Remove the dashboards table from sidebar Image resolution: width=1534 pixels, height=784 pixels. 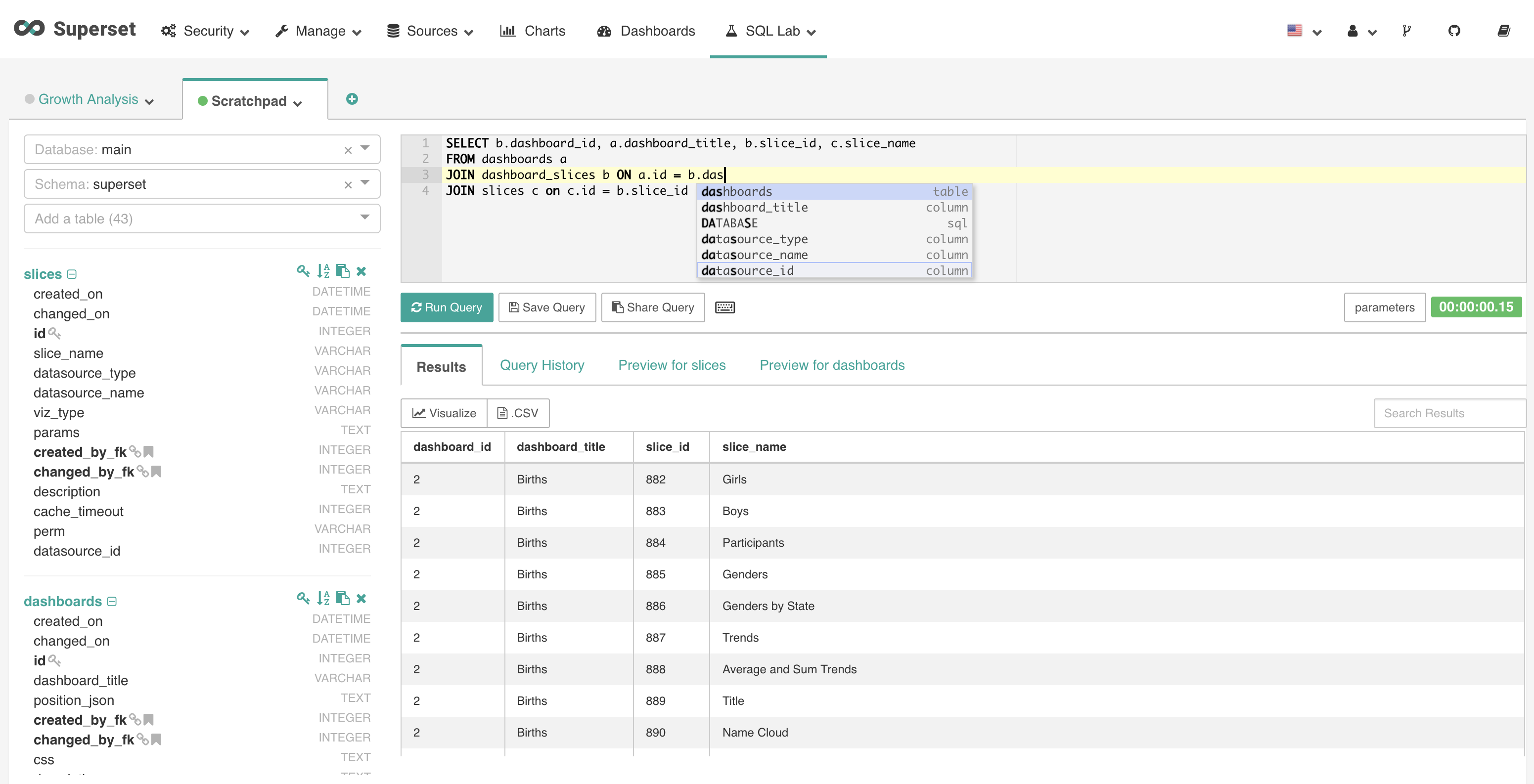pyautogui.click(x=361, y=598)
